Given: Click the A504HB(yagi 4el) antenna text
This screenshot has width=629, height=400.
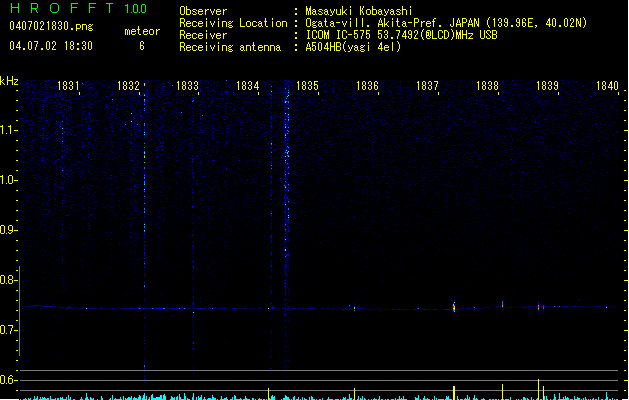Looking at the screenshot, I should [353, 47].
